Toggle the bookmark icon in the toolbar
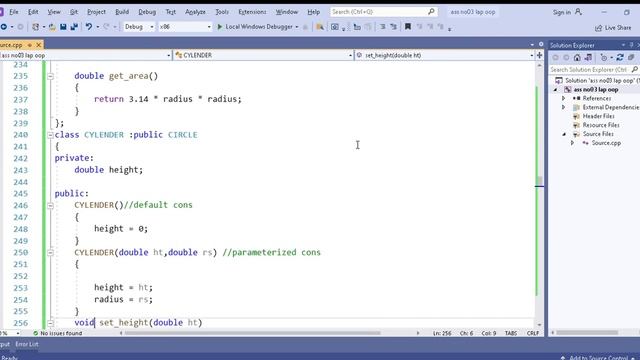This screenshot has height=360, width=640. [x=407, y=27]
